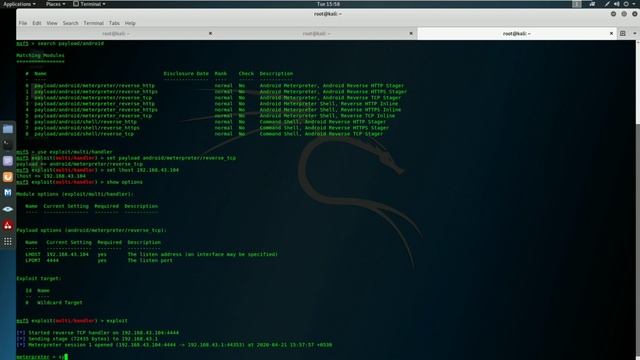Open the Places menu in the top bar
This screenshot has height=360, width=640.
tap(55, 4)
